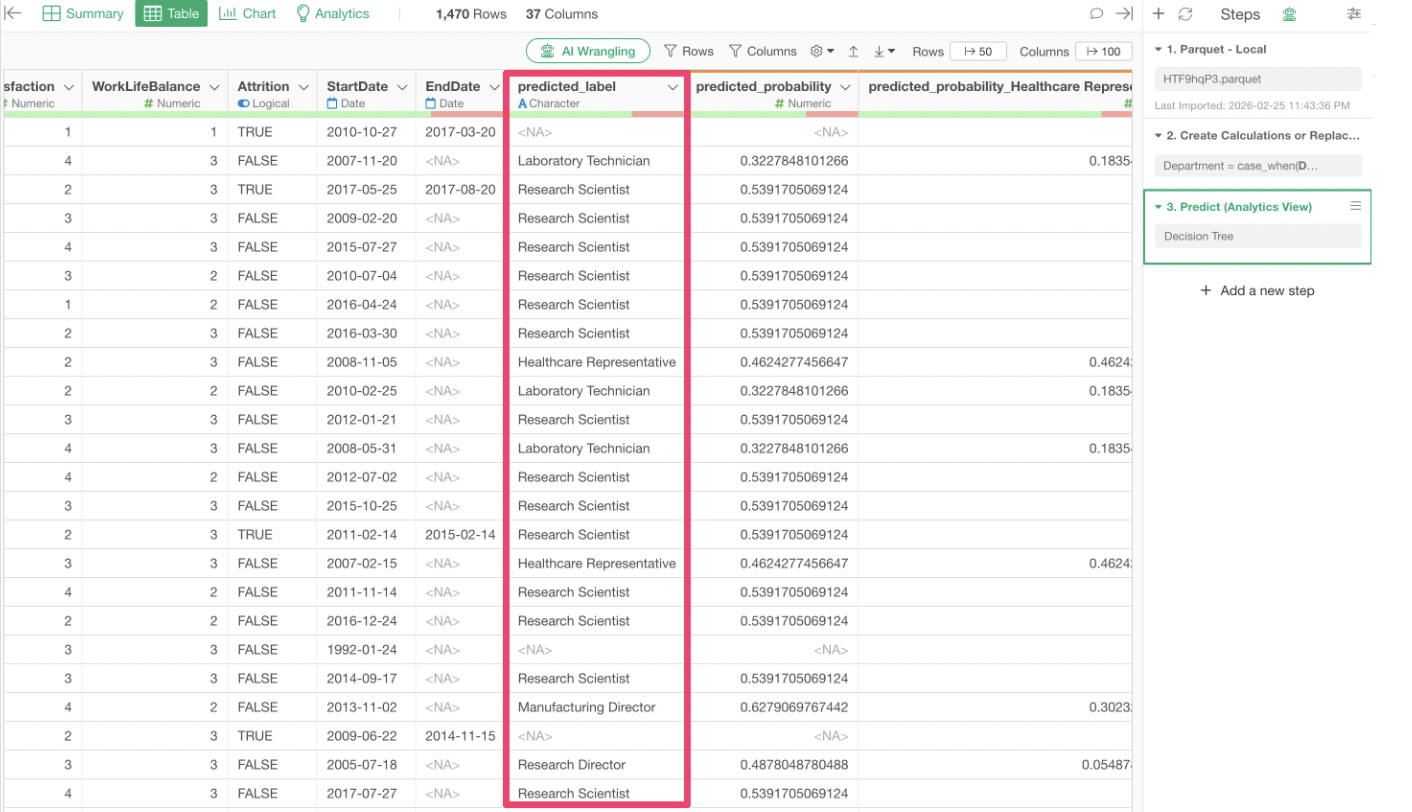
Task: Click the collapse panel arrow icon beside Steps
Action: click(1124, 14)
